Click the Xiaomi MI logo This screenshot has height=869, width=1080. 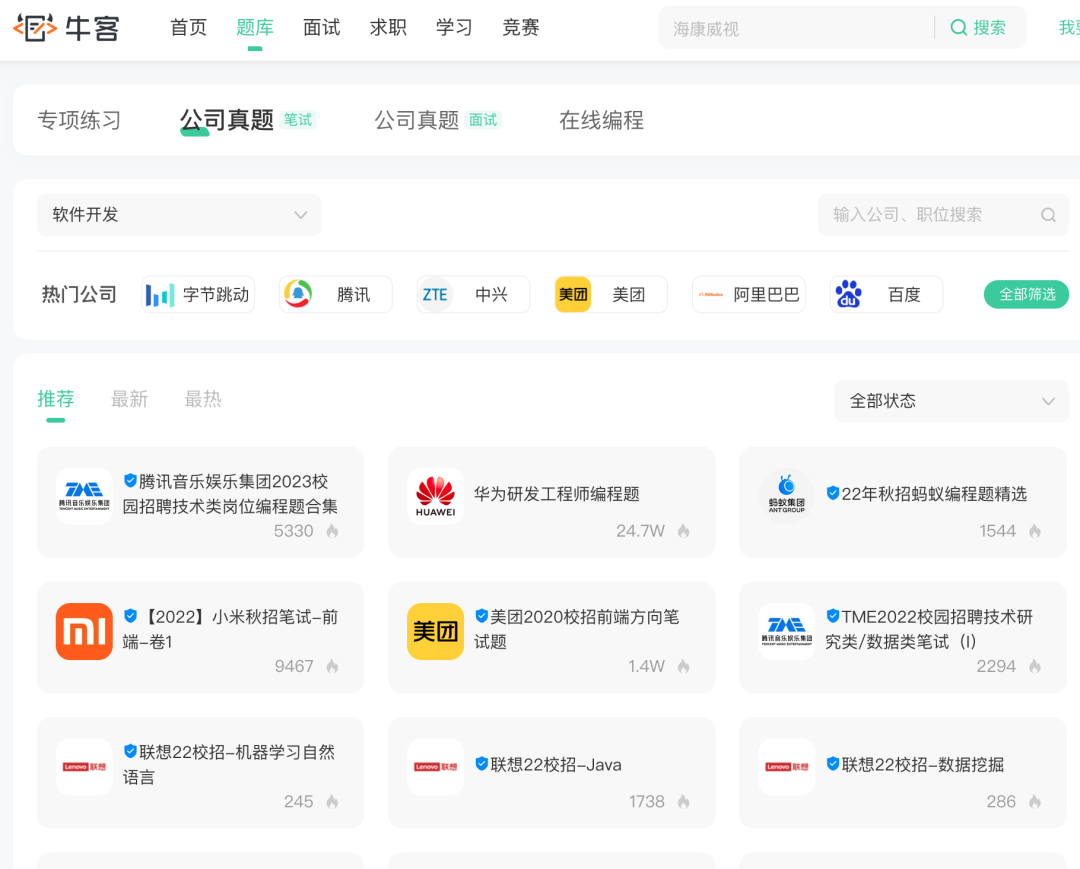84,631
